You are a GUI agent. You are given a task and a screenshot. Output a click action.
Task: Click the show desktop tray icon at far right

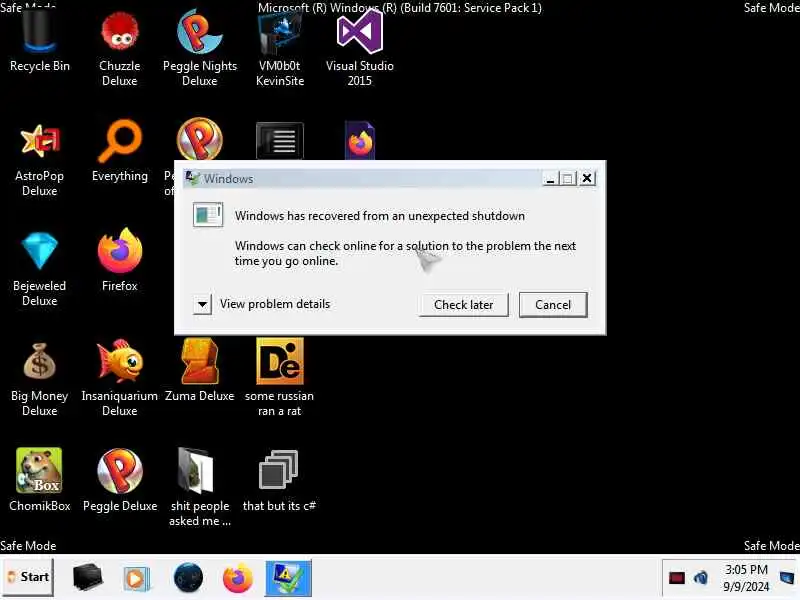click(x=788, y=578)
